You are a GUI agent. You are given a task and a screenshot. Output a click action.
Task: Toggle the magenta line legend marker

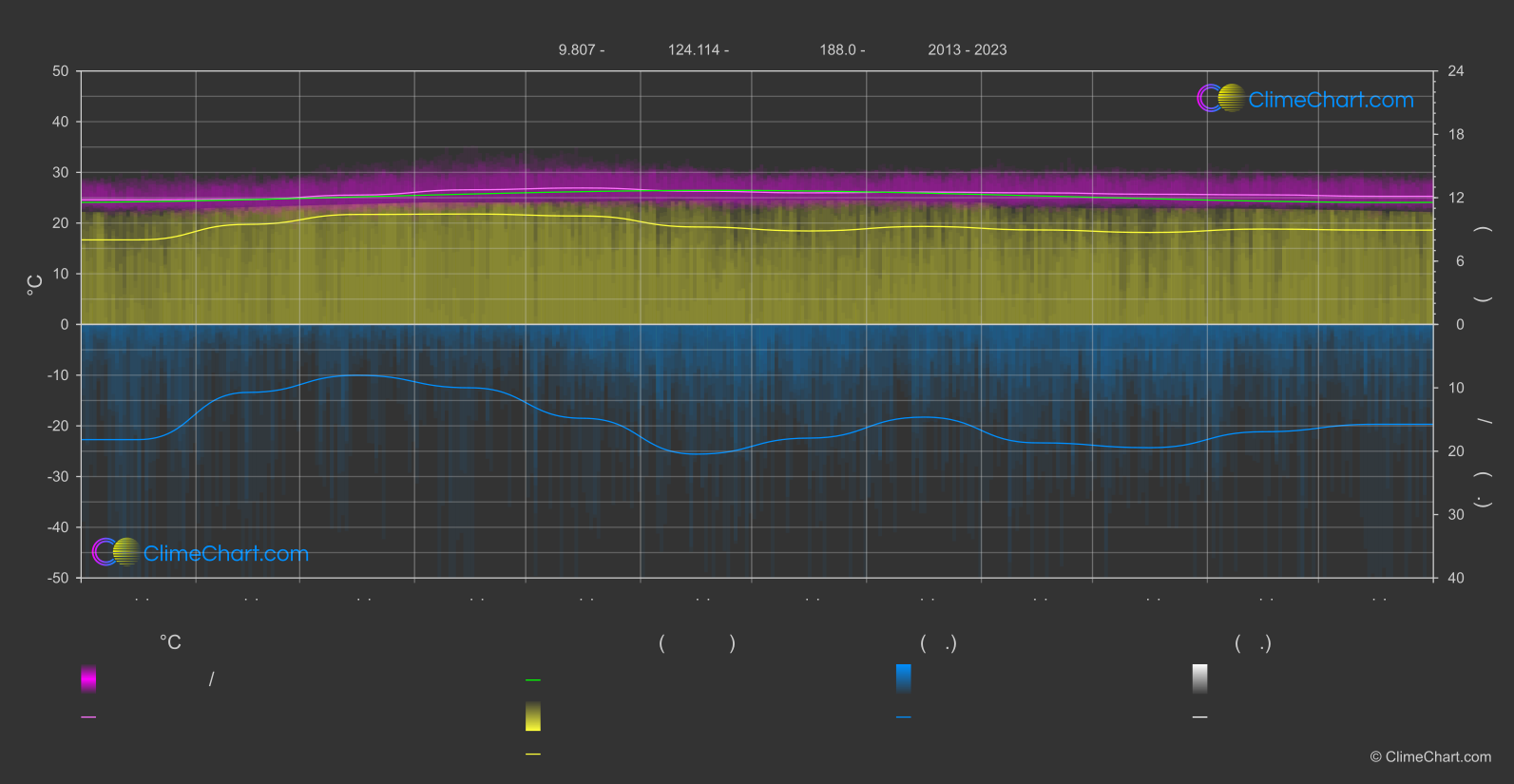coord(88,717)
